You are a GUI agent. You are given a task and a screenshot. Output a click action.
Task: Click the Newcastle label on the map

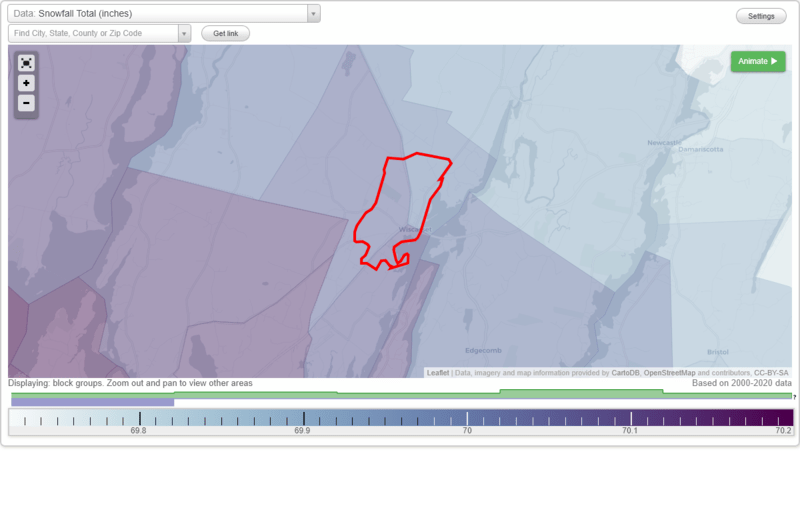[664, 143]
